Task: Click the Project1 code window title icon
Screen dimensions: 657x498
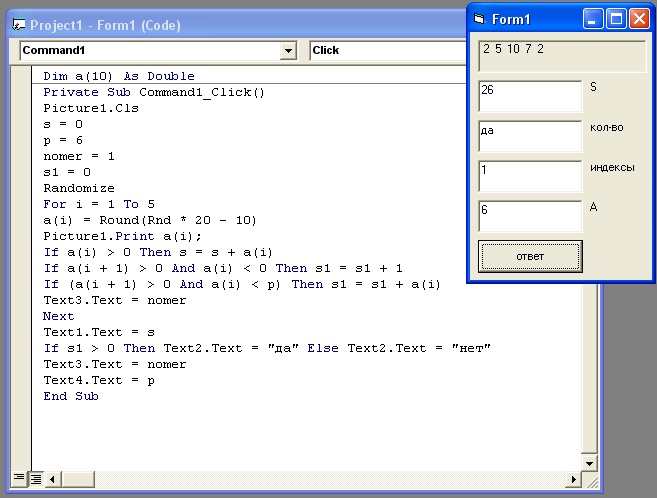Action: click(18, 25)
